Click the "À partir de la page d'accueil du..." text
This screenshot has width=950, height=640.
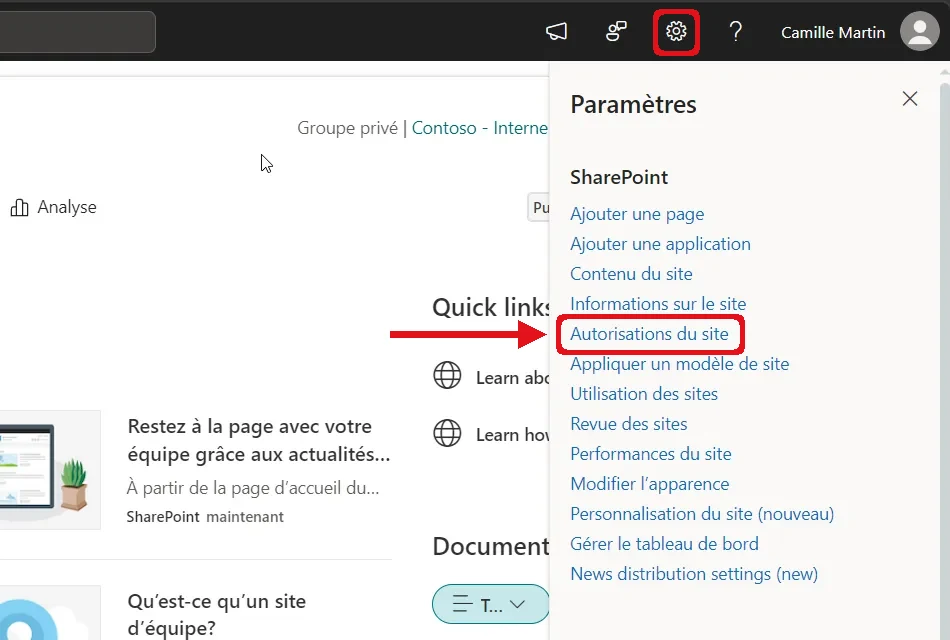(x=253, y=488)
